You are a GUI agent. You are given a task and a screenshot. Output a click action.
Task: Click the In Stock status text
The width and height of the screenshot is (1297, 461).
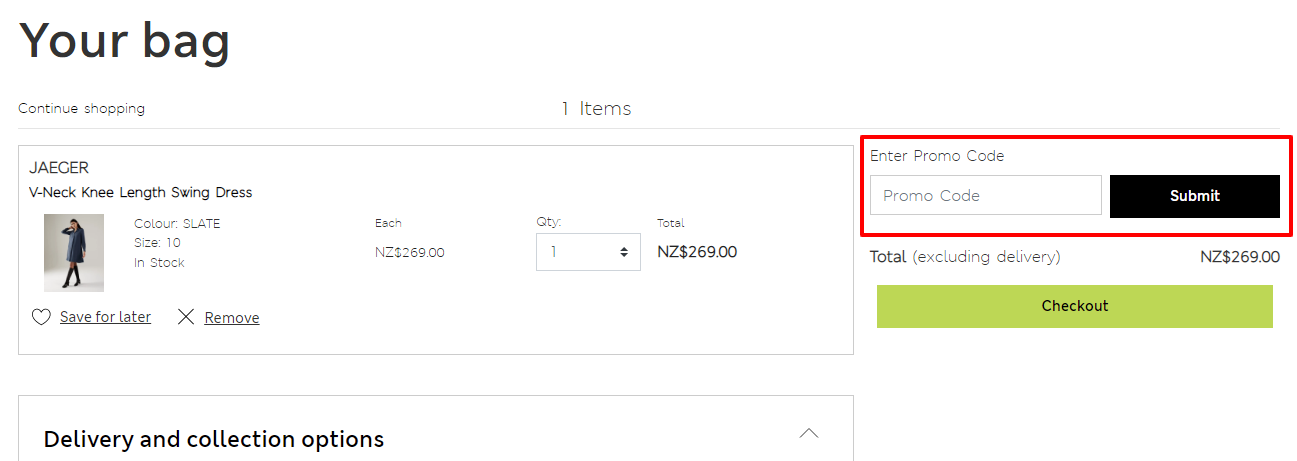click(159, 263)
